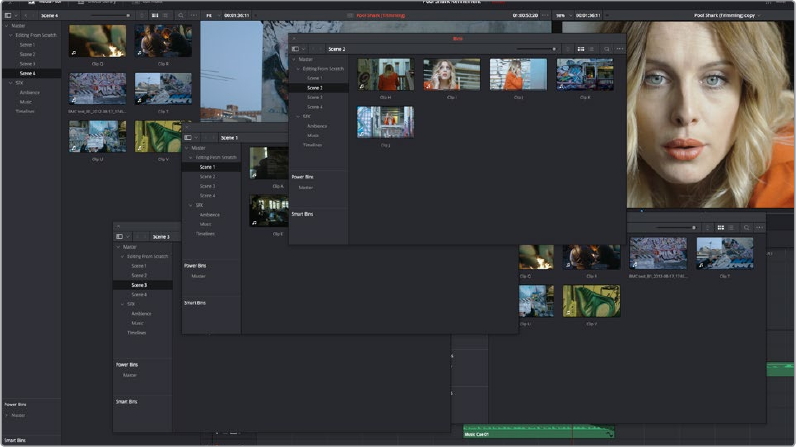Viewport: 796px width, 447px height.
Task: Open Fit zoom dropdown of source viewer
Action: point(212,15)
